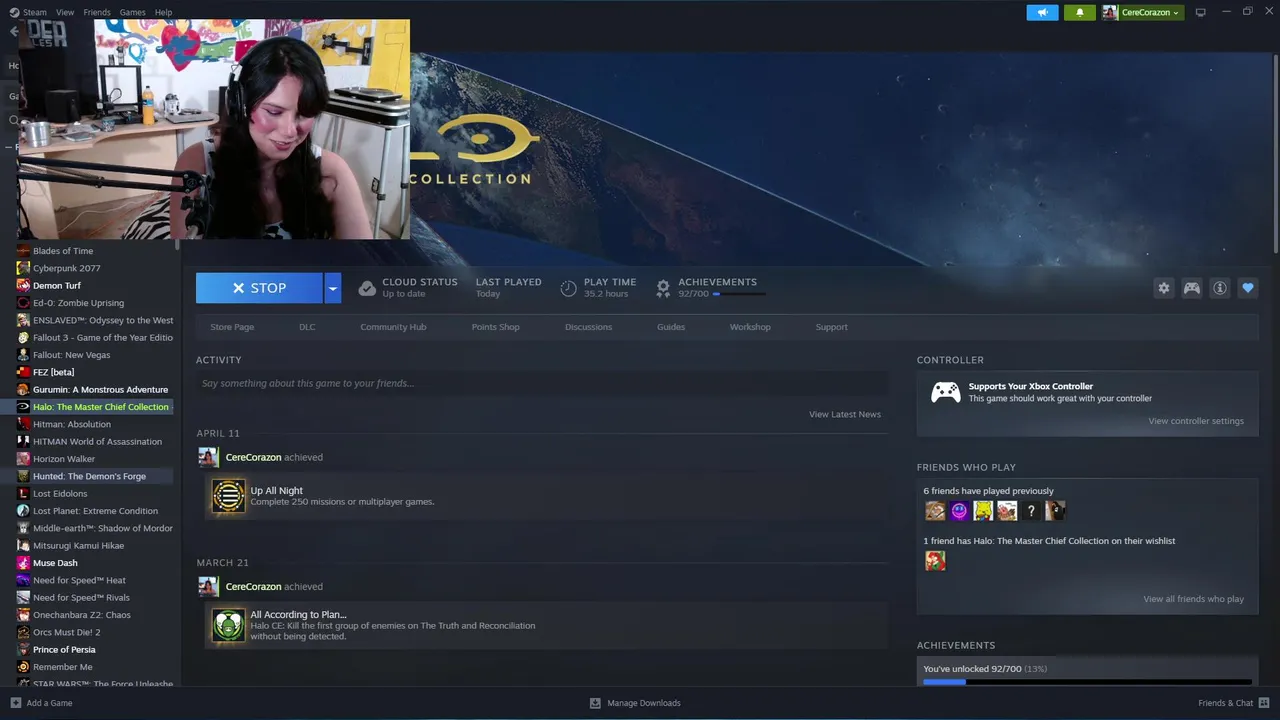Open the View menu

pyautogui.click(x=65, y=13)
